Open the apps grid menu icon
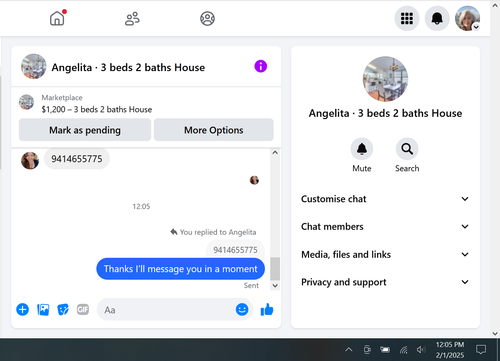This screenshot has width=500, height=361. pyautogui.click(x=407, y=18)
